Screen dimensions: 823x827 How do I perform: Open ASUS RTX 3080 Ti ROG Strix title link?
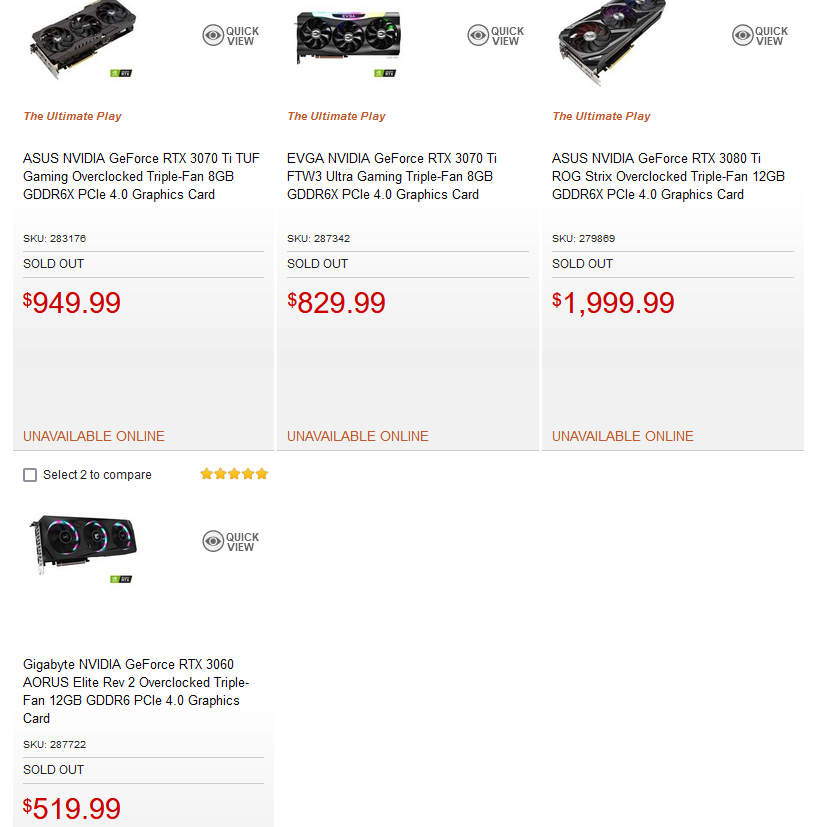[x=668, y=176]
